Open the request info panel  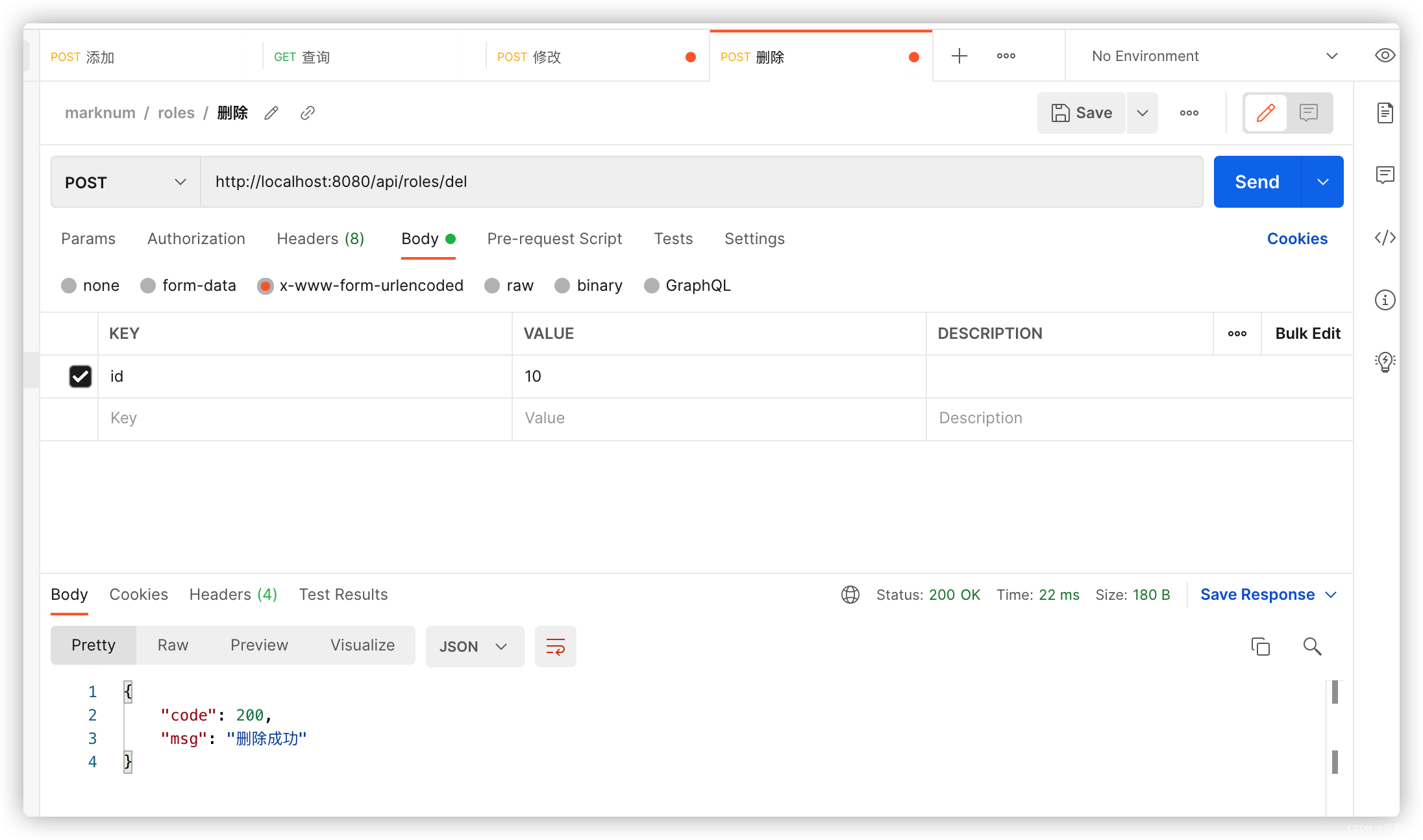1385,299
